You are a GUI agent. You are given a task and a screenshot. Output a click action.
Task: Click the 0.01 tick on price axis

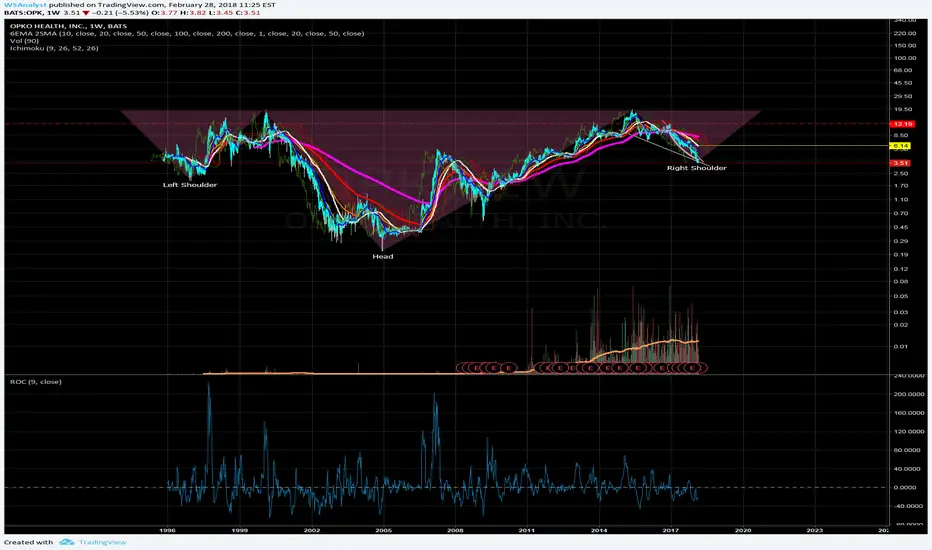tap(901, 346)
